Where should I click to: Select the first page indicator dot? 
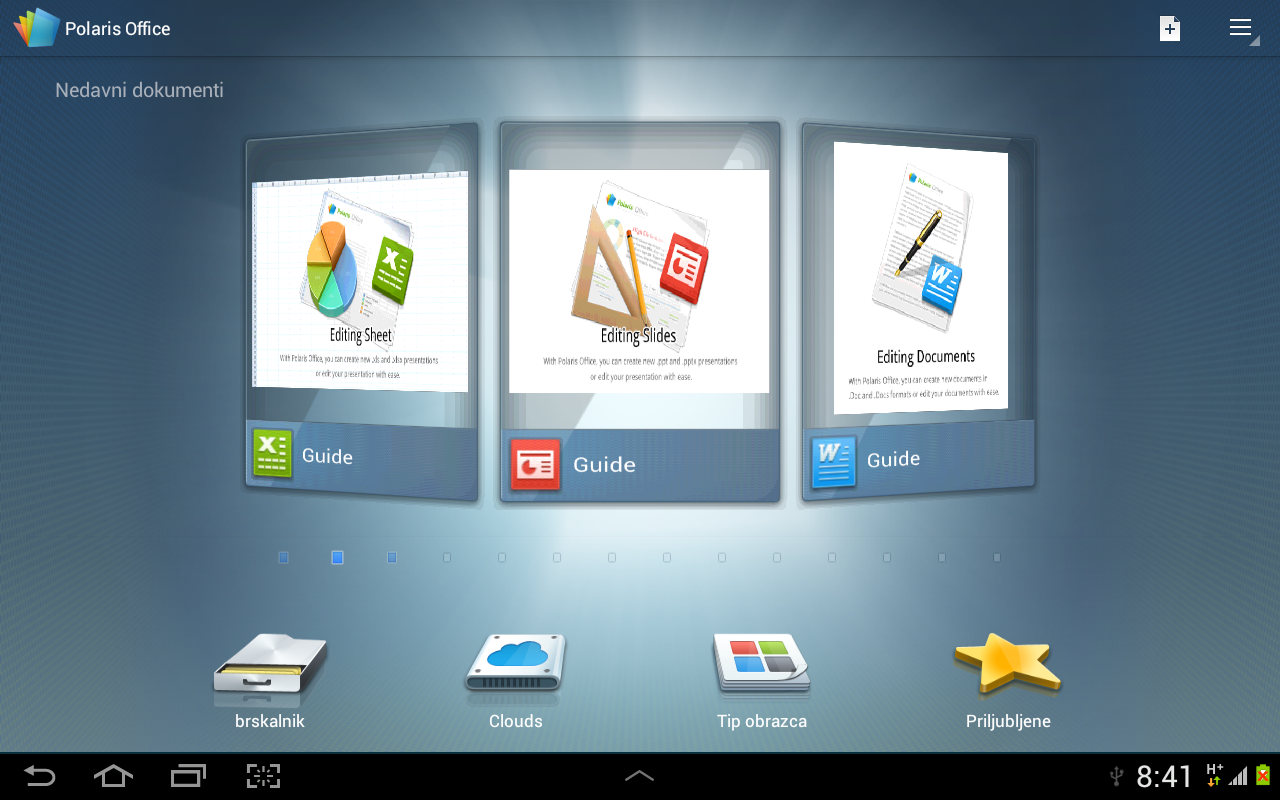click(x=283, y=557)
